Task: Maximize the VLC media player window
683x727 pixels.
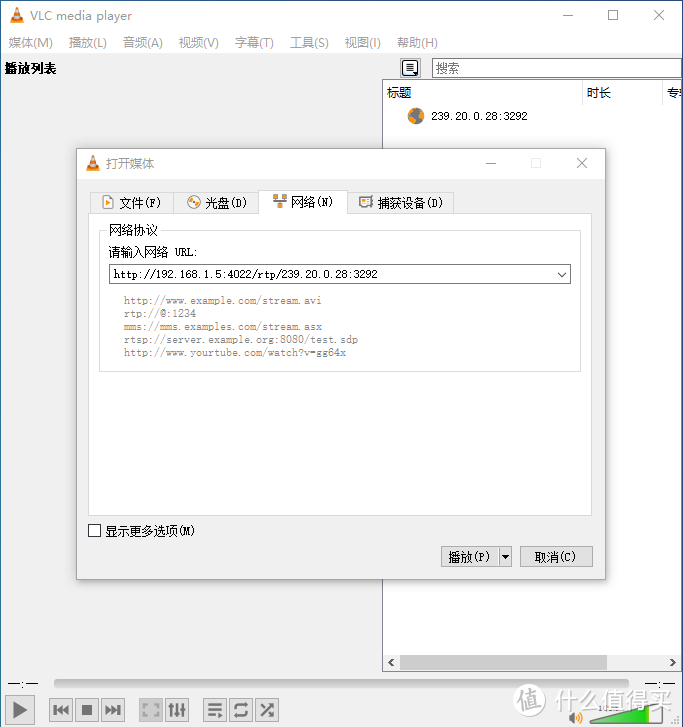Action: click(613, 15)
